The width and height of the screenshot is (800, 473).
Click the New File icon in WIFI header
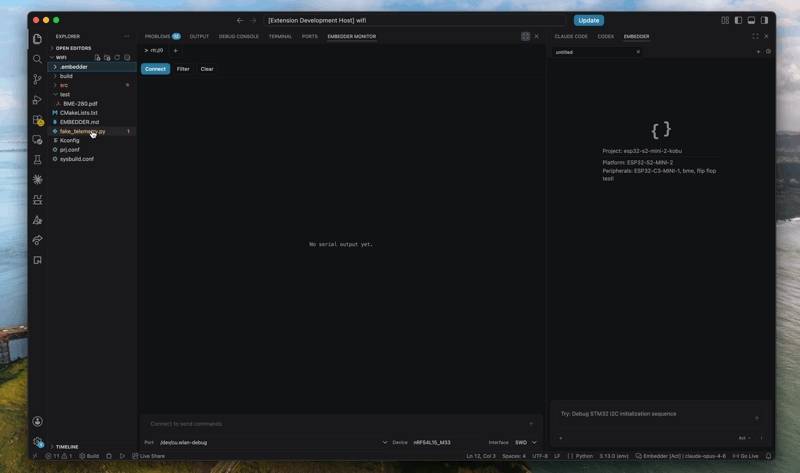pos(97,58)
